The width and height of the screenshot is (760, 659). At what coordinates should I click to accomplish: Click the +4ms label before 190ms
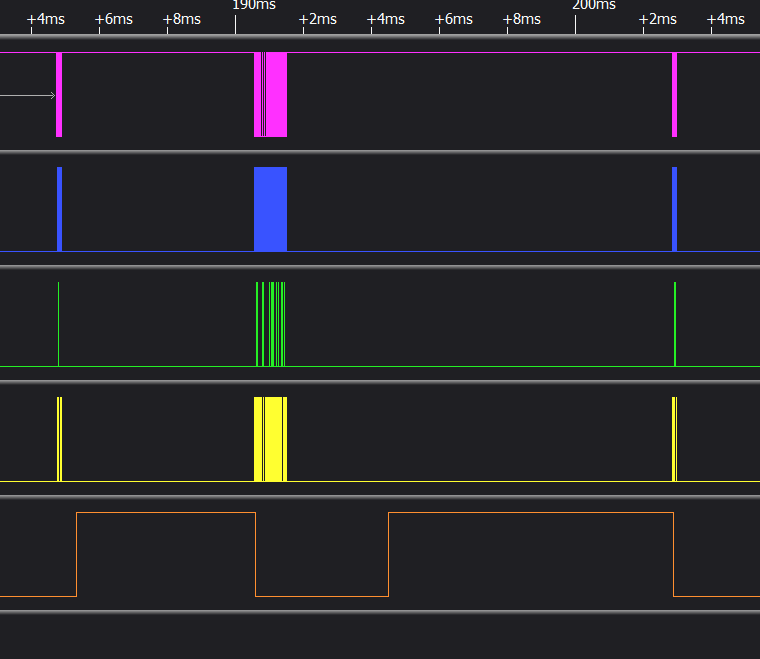click(x=45, y=19)
